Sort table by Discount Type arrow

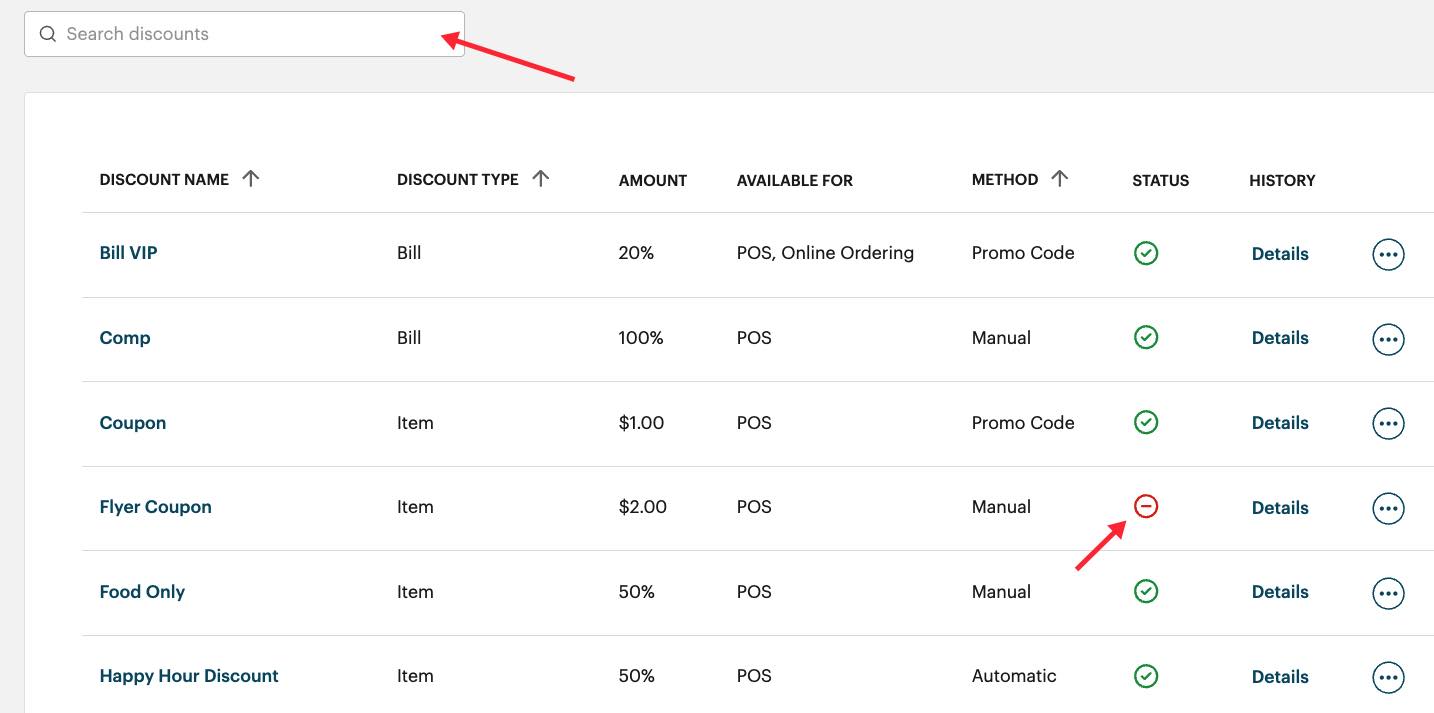(x=541, y=179)
